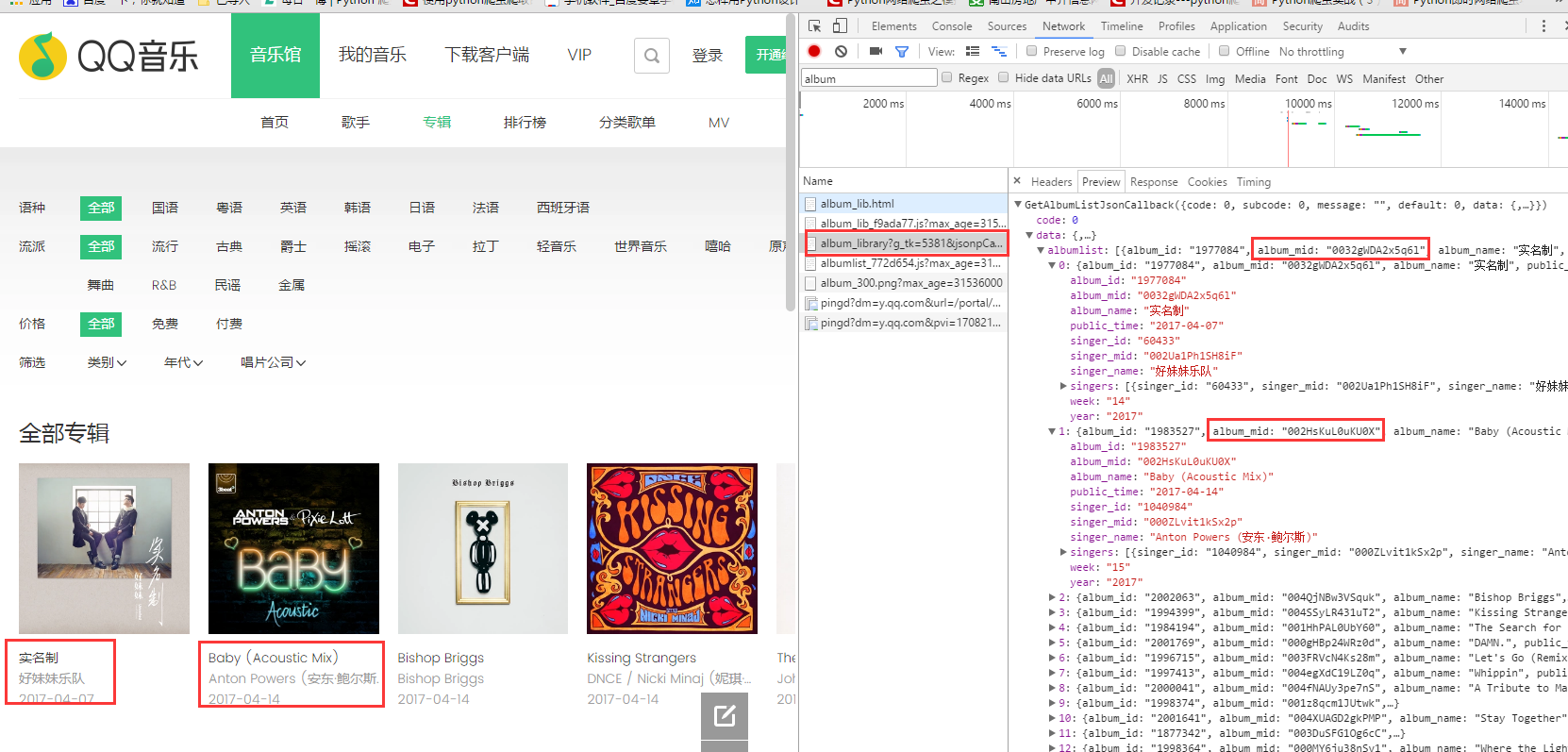This screenshot has width=1568, height=752.
Task: Open the Application tab
Action: (1238, 26)
